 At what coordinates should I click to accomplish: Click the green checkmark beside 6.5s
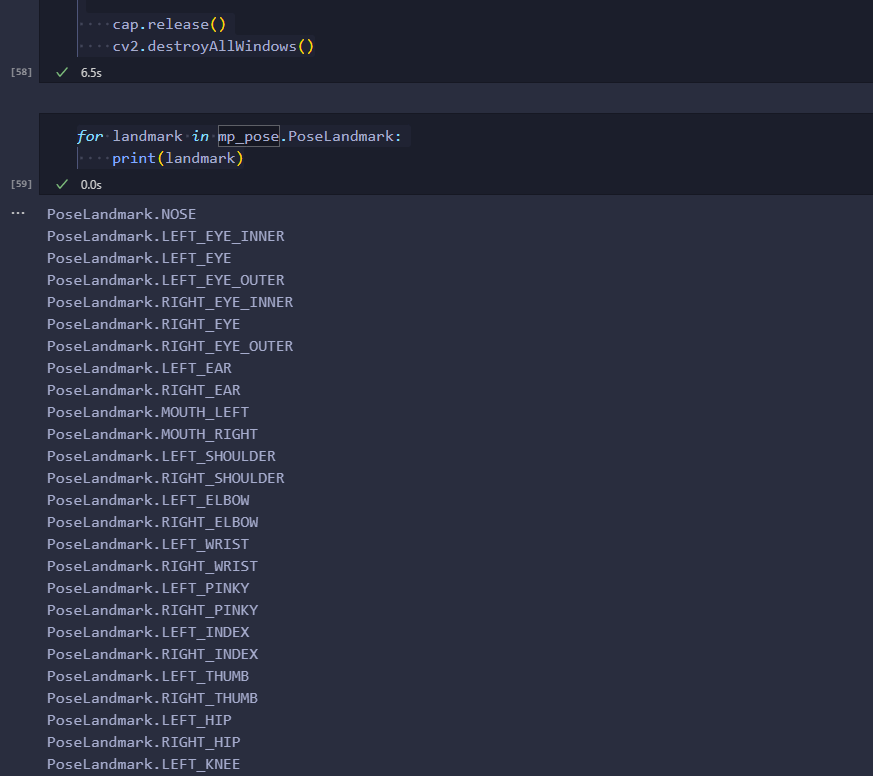click(x=62, y=72)
